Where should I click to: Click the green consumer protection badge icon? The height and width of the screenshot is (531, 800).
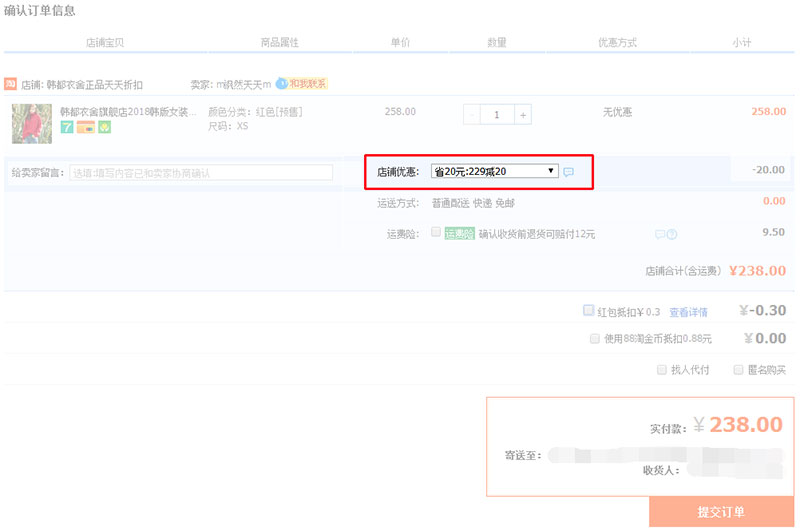click(104, 127)
